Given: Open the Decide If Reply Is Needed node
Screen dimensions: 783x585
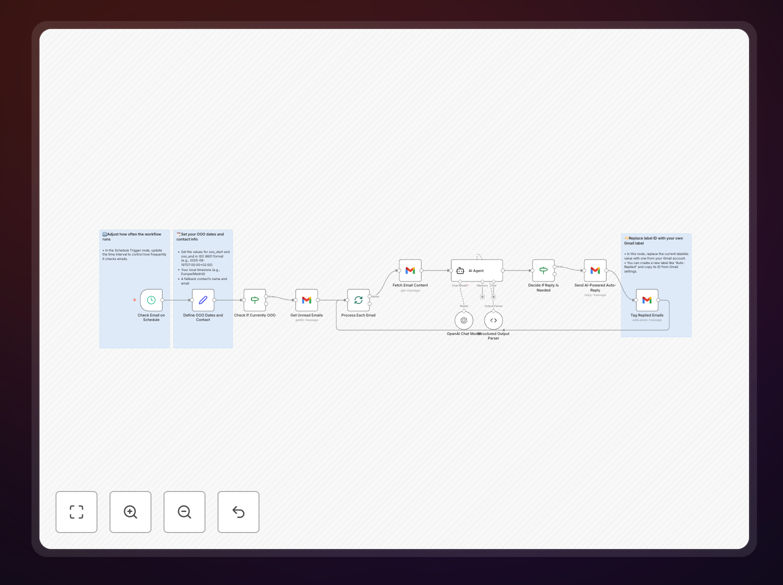Looking at the screenshot, I should pos(543,270).
